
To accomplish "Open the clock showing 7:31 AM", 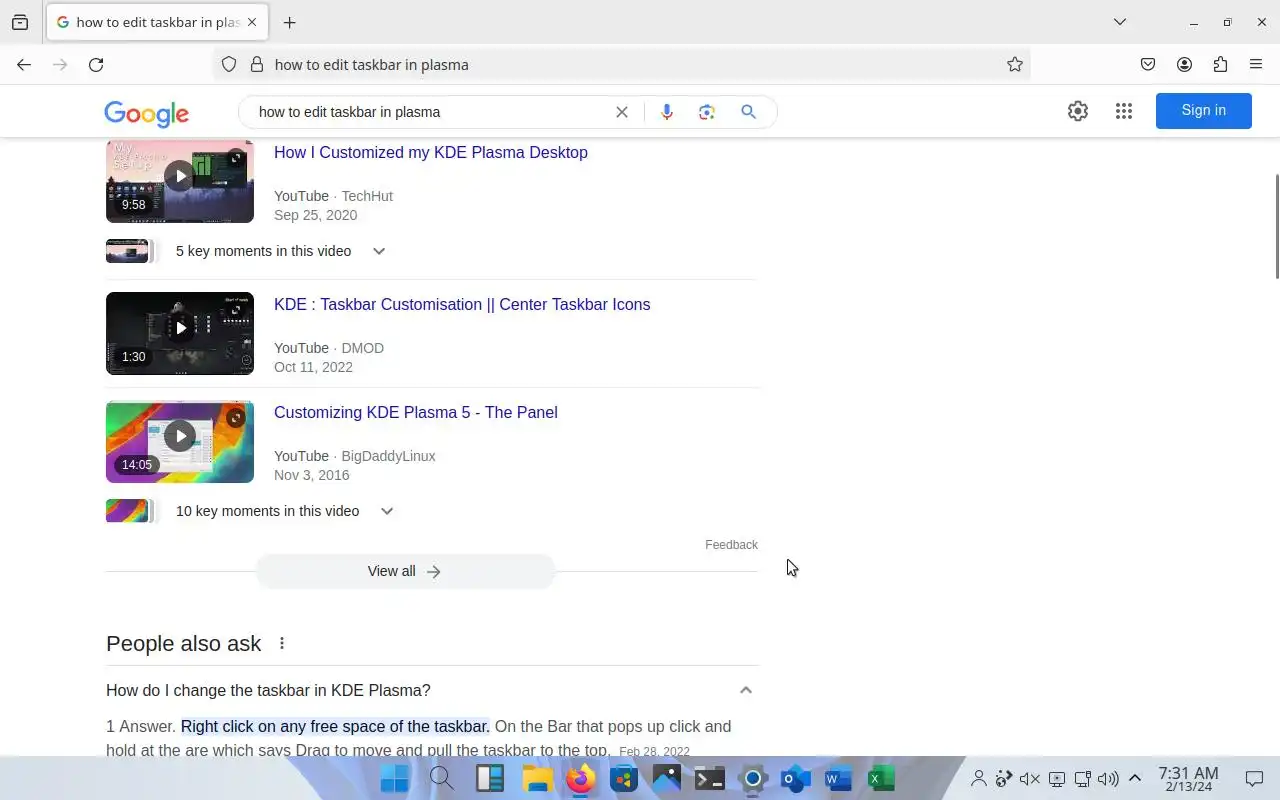I will pyautogui.click(x=1188, y=778).
